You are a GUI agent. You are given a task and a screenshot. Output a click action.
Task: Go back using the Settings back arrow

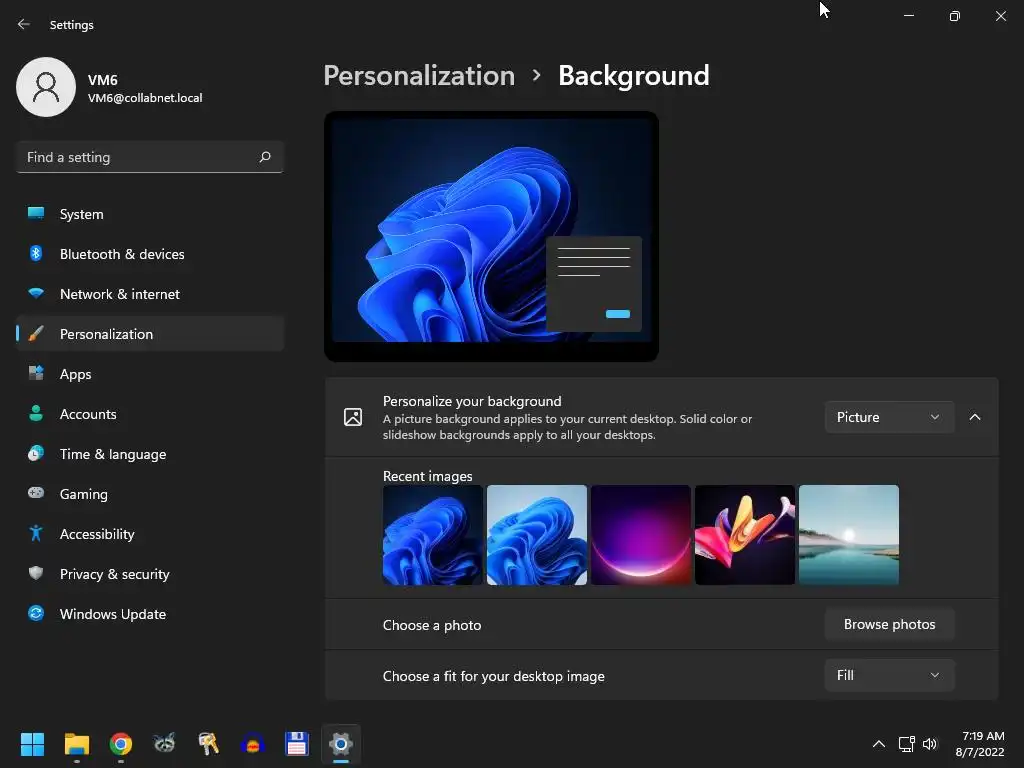(24, 24)
